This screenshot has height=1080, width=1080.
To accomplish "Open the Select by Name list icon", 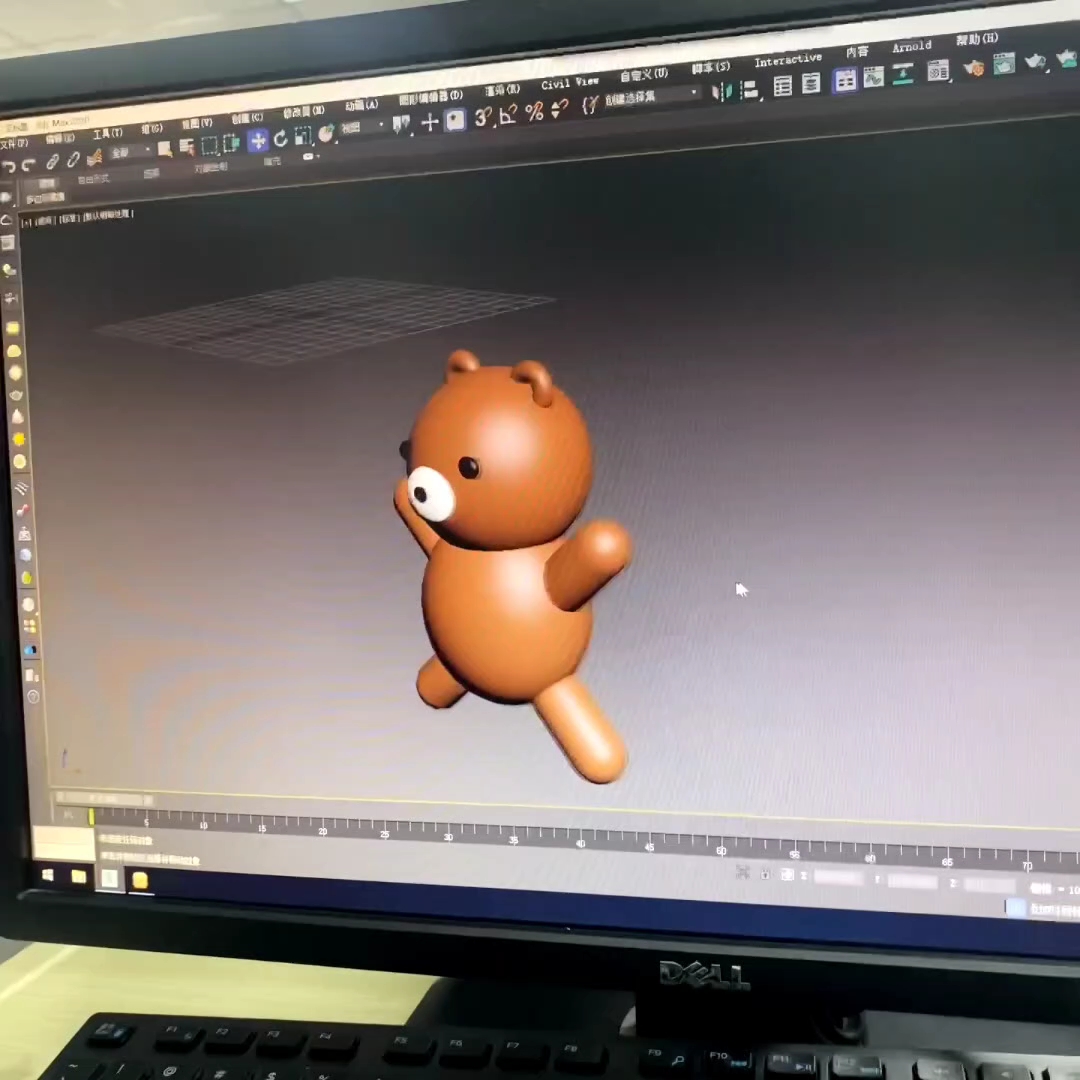I will [187, 146].
